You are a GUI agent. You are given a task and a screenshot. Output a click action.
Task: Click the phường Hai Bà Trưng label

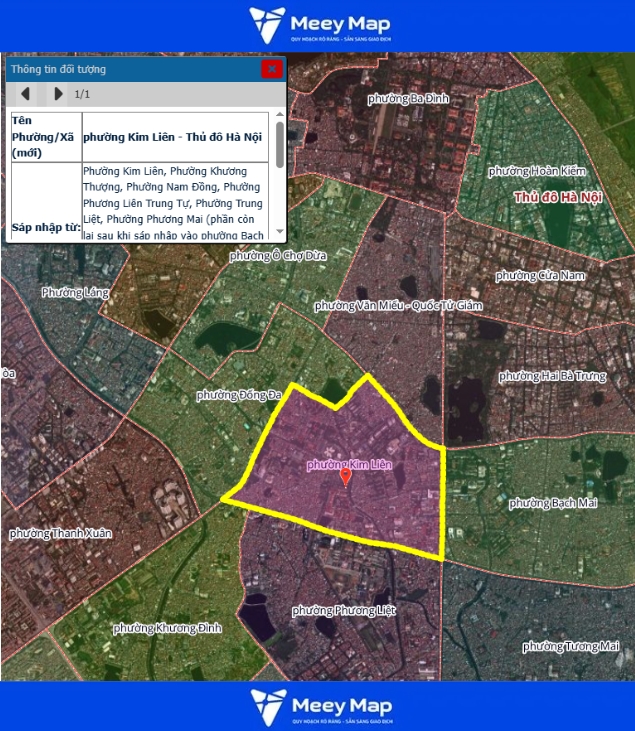552,376
